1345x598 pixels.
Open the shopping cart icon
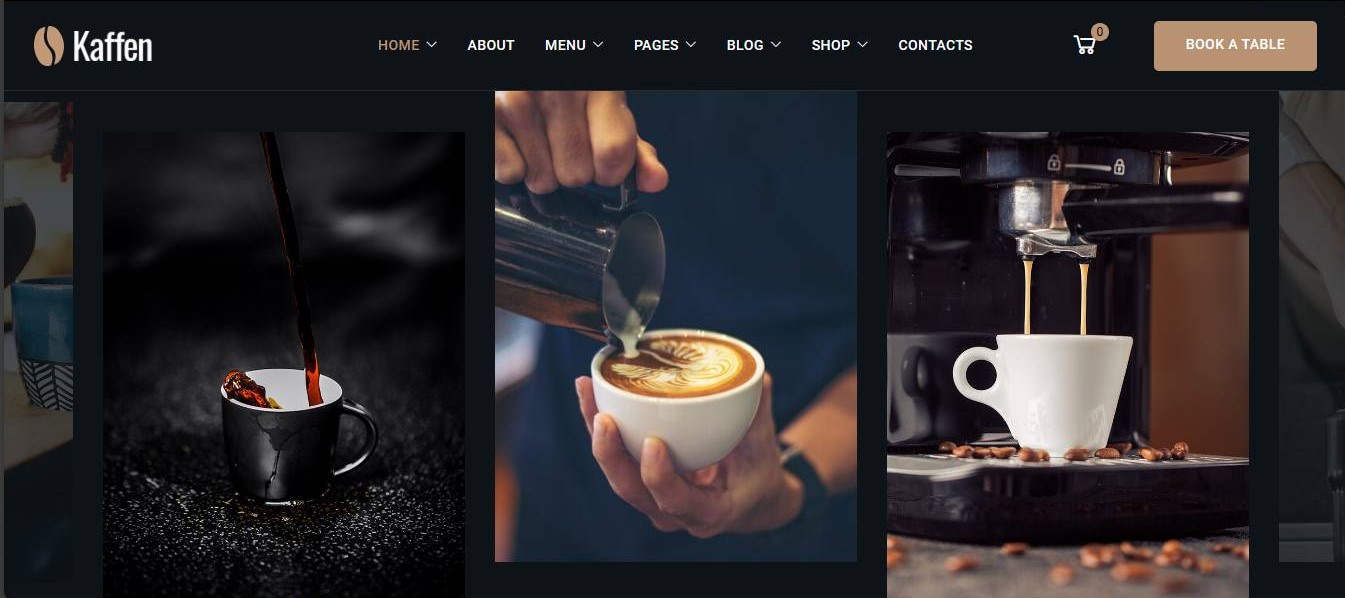1084,45
